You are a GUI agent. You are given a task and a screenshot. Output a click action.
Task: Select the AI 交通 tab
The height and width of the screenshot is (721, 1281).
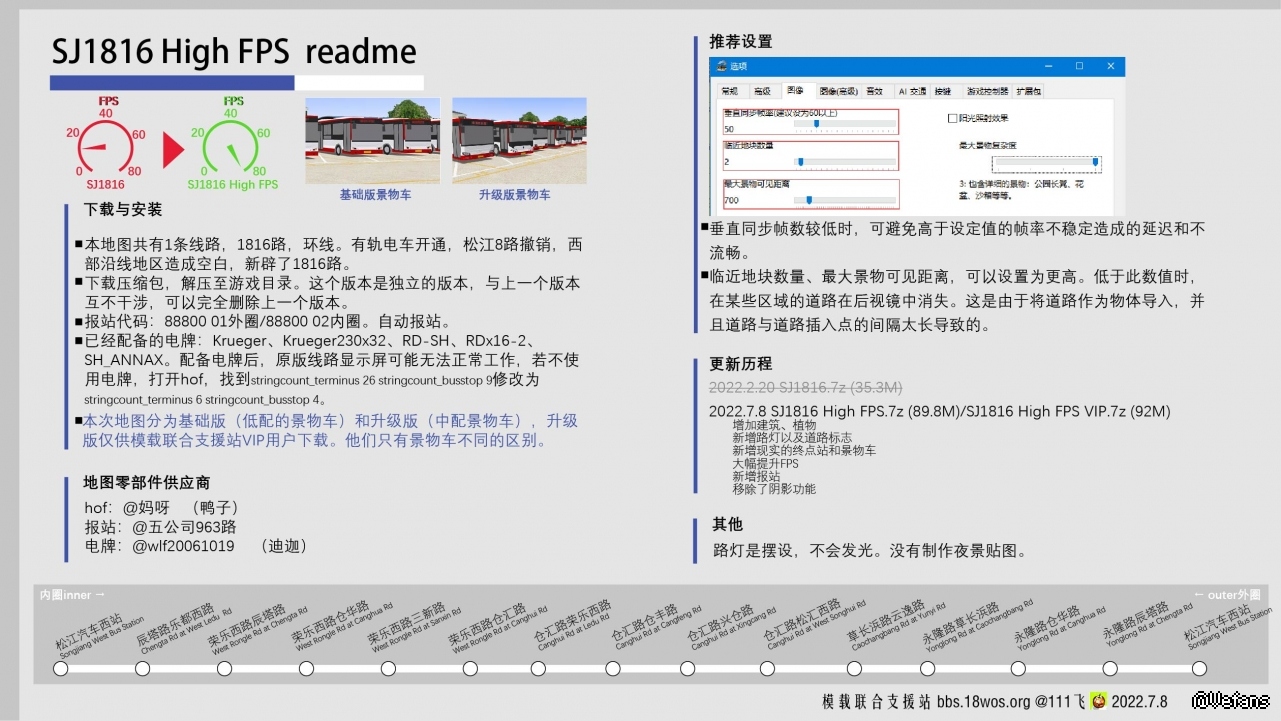coord(911,91)
